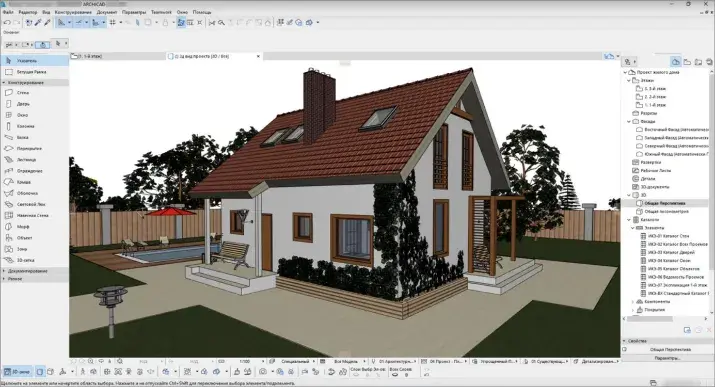The height and width of the screenshot is (387, 715).
Task: Select the Колонна (Column) tool
Action: point(35,126)
